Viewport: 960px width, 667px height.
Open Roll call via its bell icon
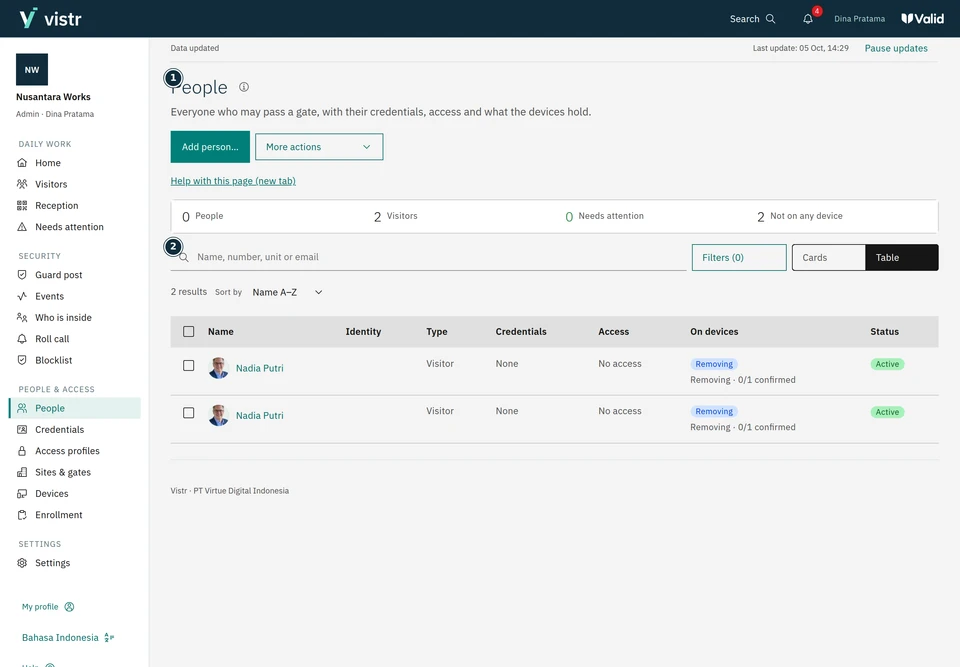(22, 339)
